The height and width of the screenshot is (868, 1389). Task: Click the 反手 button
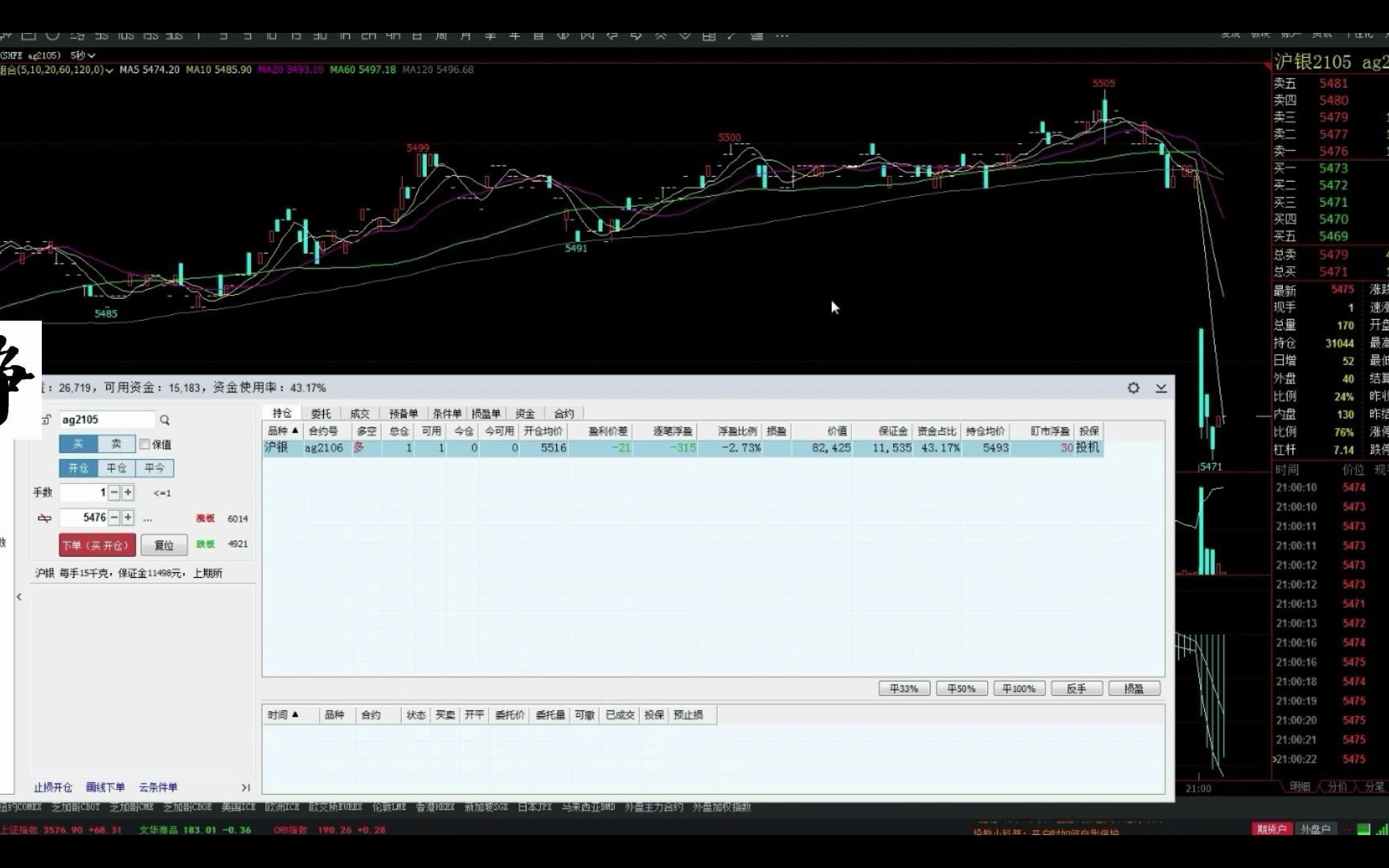[x=1076, y=689]
